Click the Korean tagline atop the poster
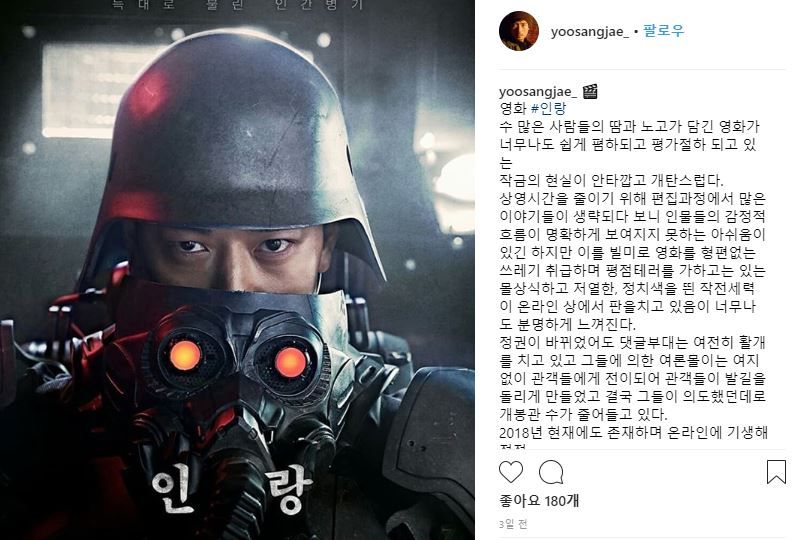Screen dimensions: 793x540 (238, 5)
